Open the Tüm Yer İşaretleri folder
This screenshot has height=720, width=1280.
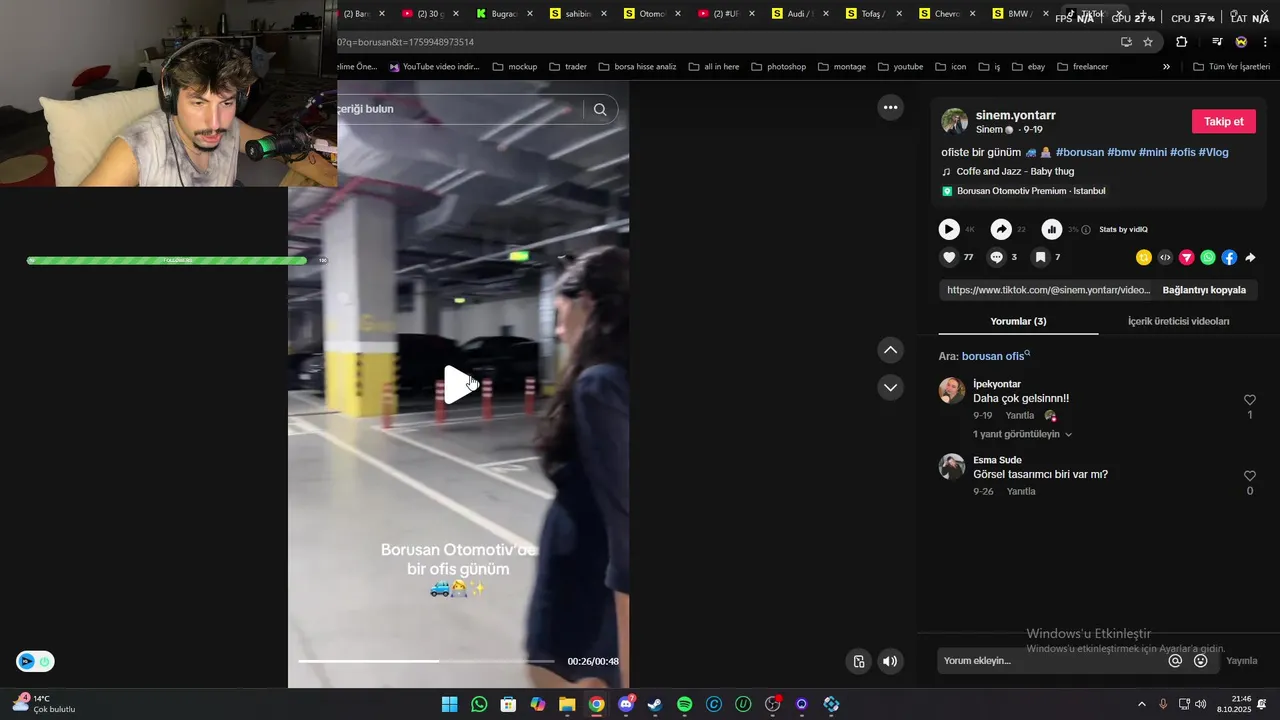(1231, 67)
